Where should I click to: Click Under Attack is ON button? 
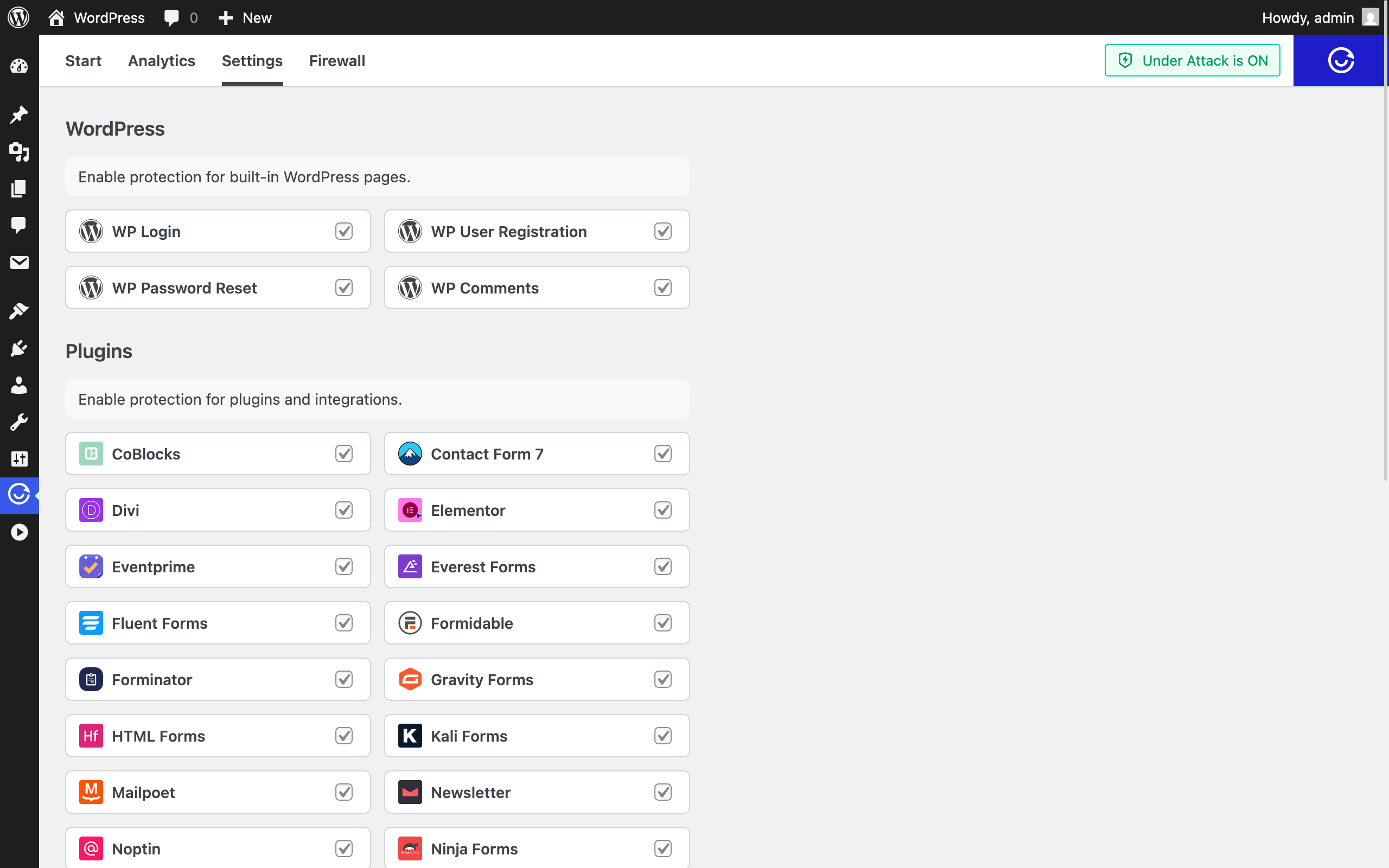pos(1192,60)
